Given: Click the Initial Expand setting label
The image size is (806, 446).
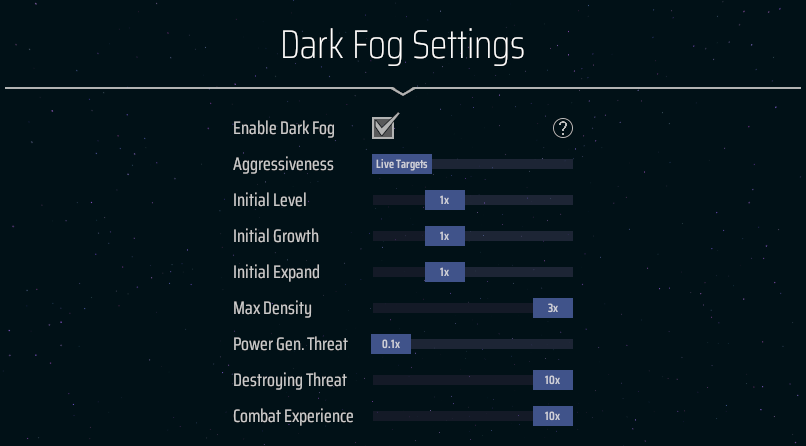Looking at the screenshot, I should (276, 272).
